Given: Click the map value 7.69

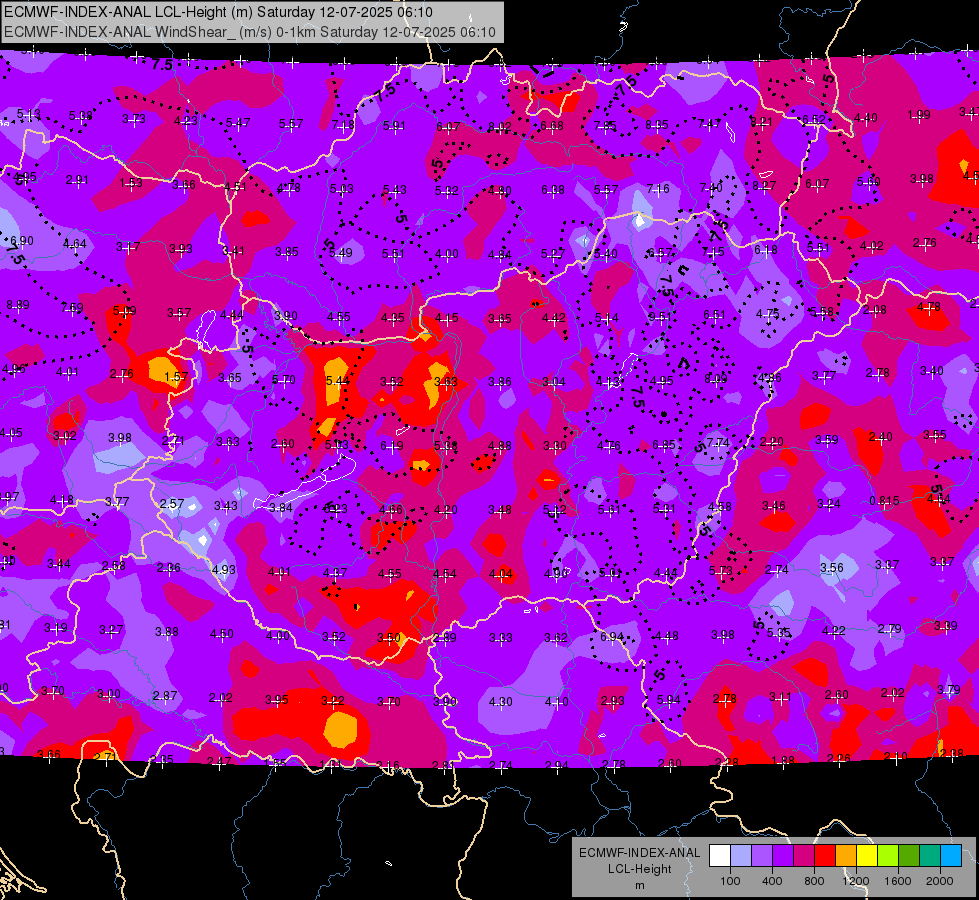Looking at the screenshot, I should coord(72,307).
